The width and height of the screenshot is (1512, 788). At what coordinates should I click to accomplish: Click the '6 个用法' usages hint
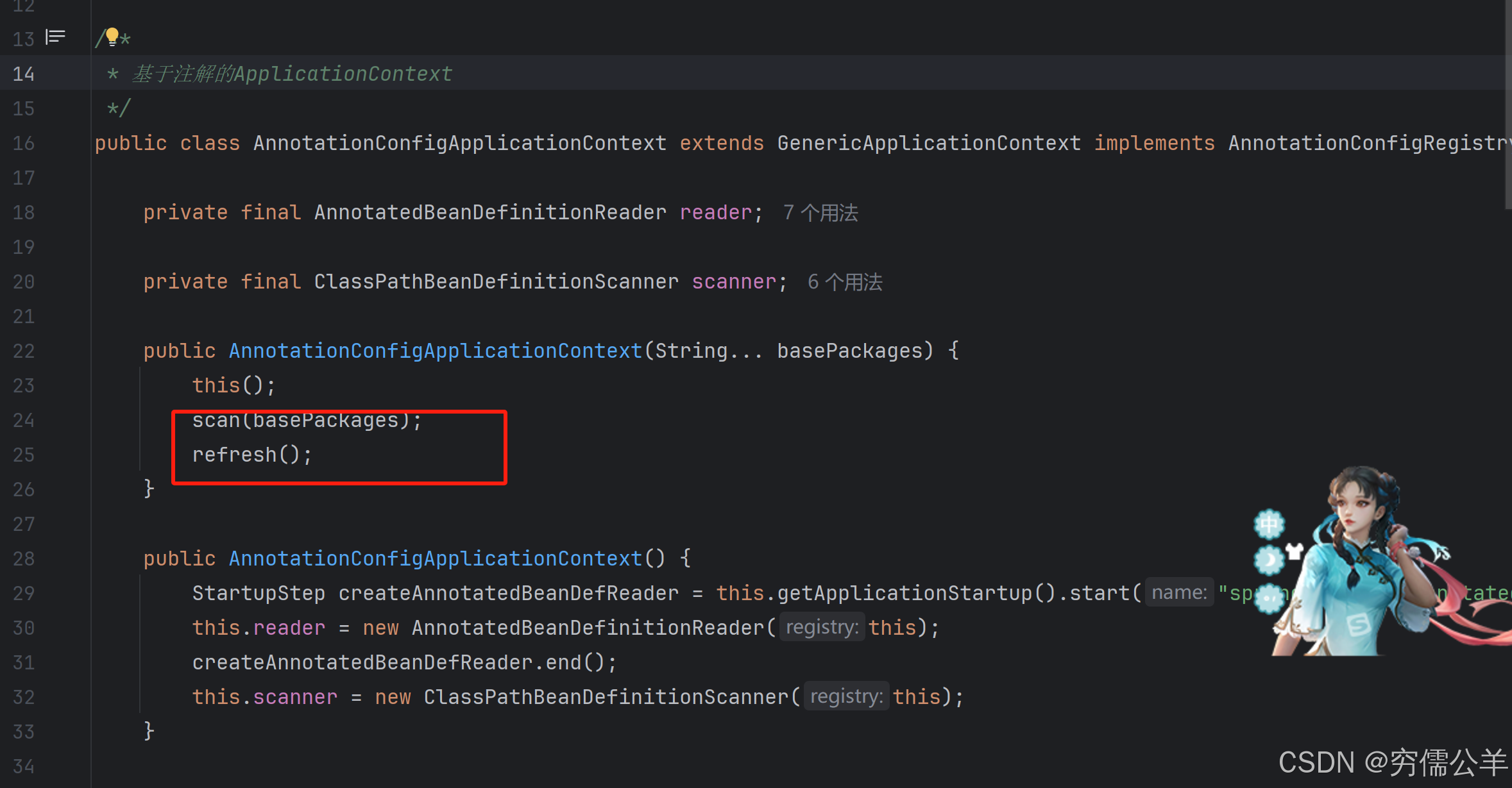(845, 282)
